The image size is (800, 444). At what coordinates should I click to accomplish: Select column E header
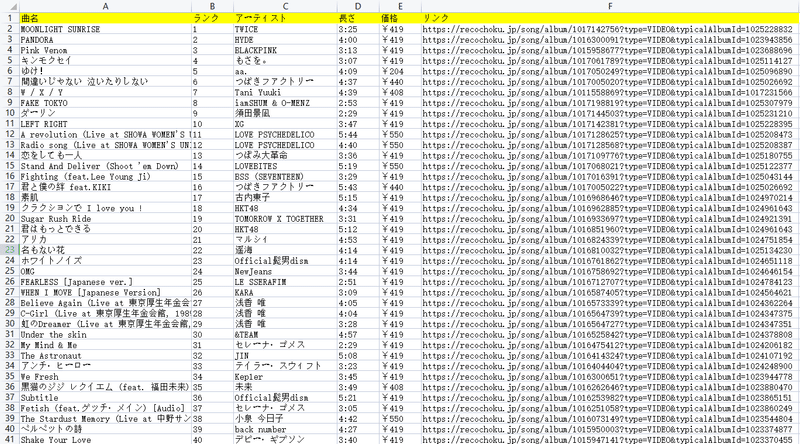pyautogui.click(x=401, y=6)
